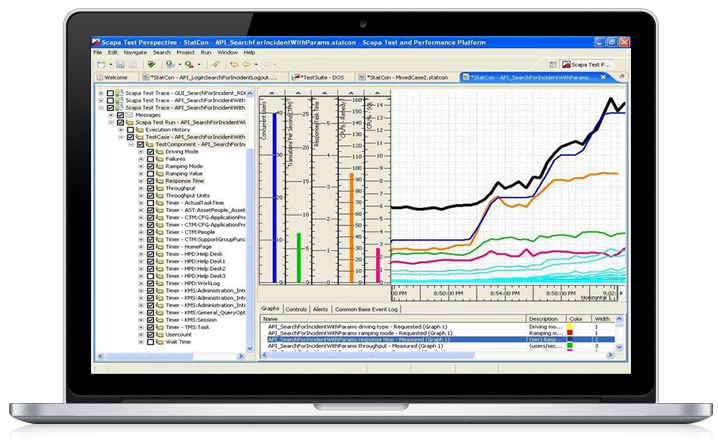
Task: Open the Navigate menu
Action: click(135, 53)
